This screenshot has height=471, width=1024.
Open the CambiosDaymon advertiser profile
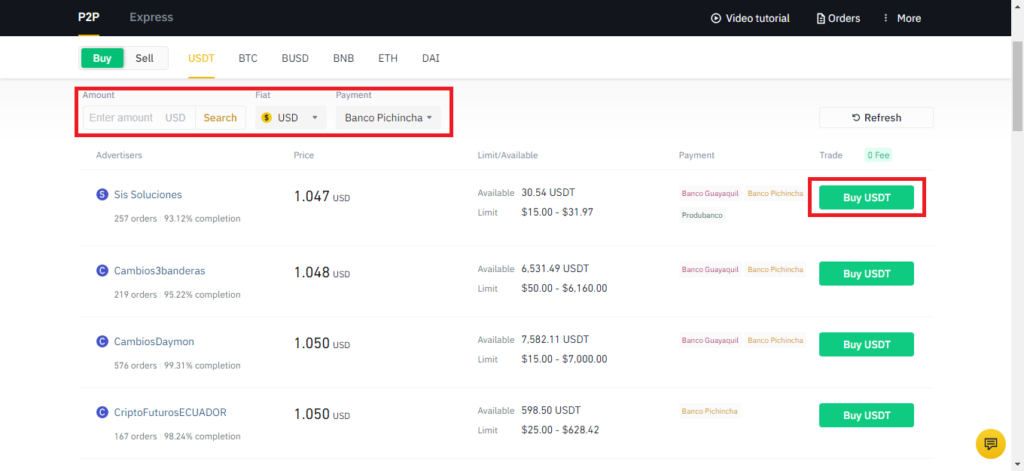pyautogui.click(x=154, y=341)
